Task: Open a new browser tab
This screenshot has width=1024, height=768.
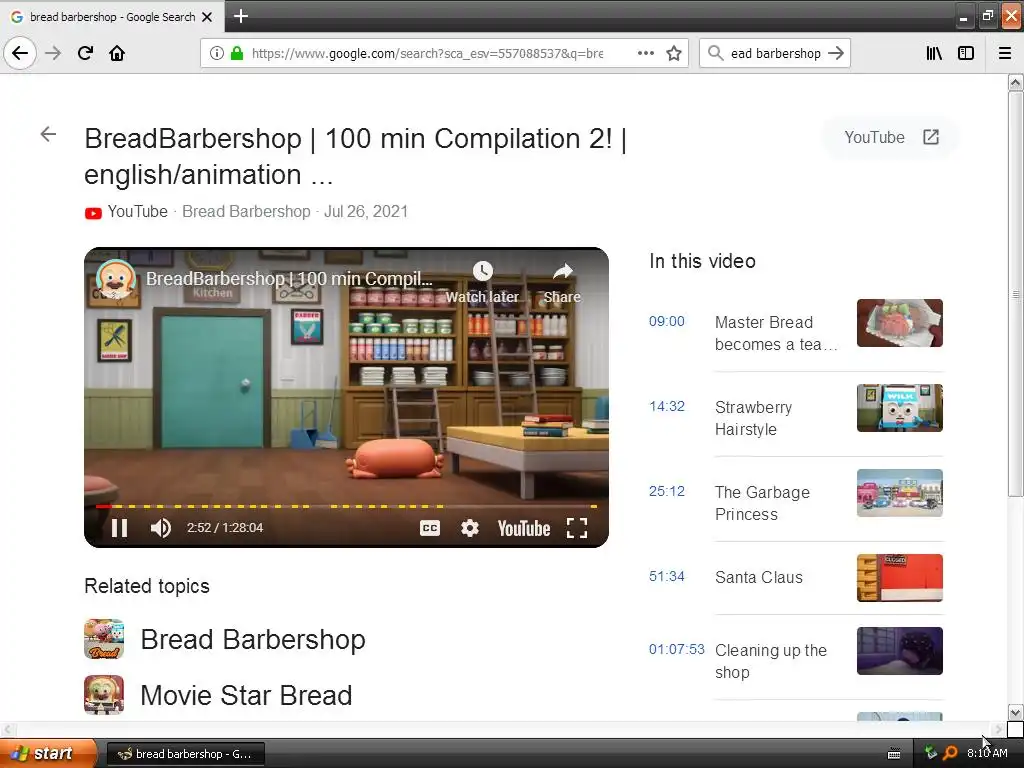Action: click(240, 16)
